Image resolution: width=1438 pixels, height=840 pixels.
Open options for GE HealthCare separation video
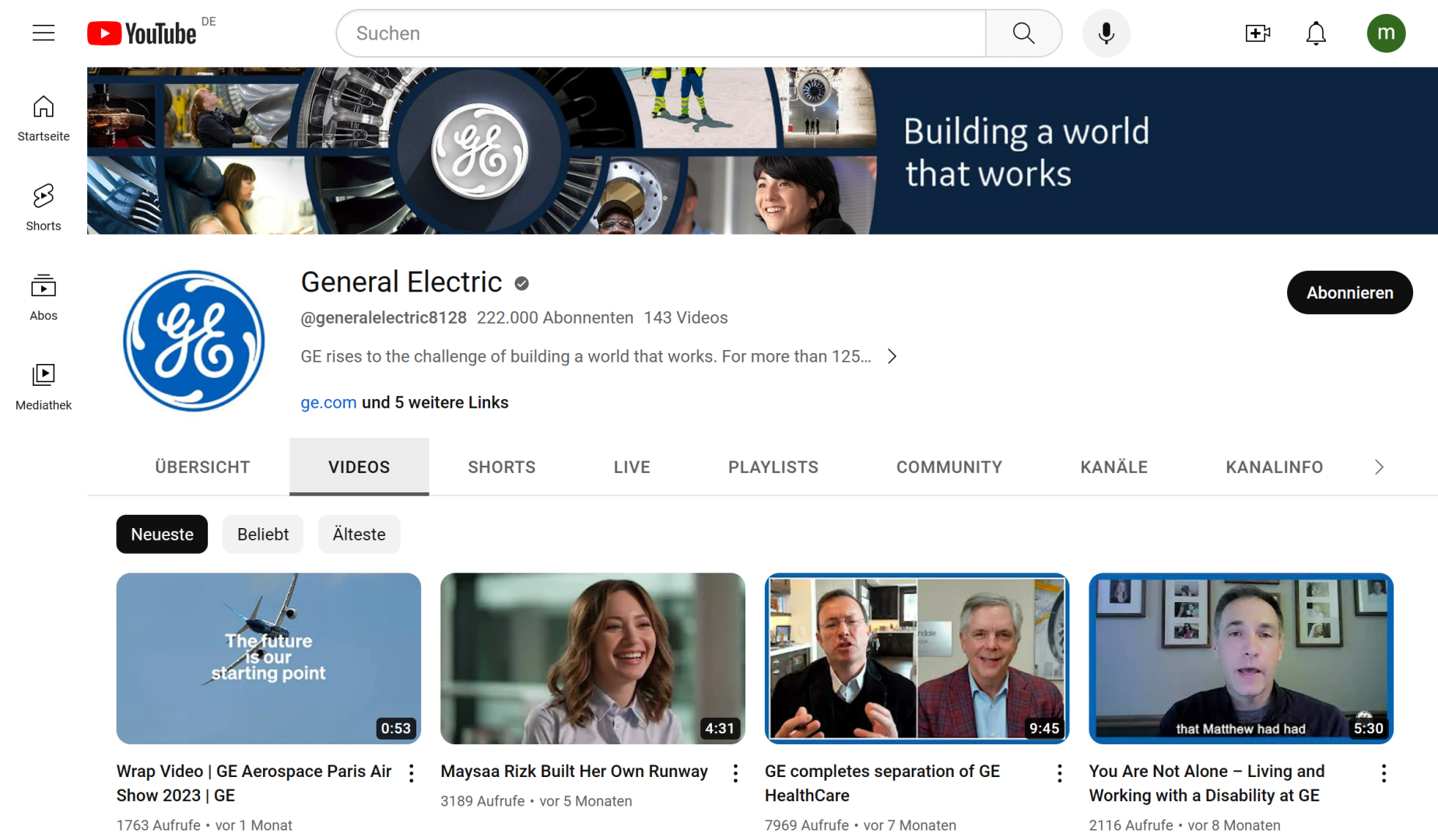click(x=1059, y=773)
